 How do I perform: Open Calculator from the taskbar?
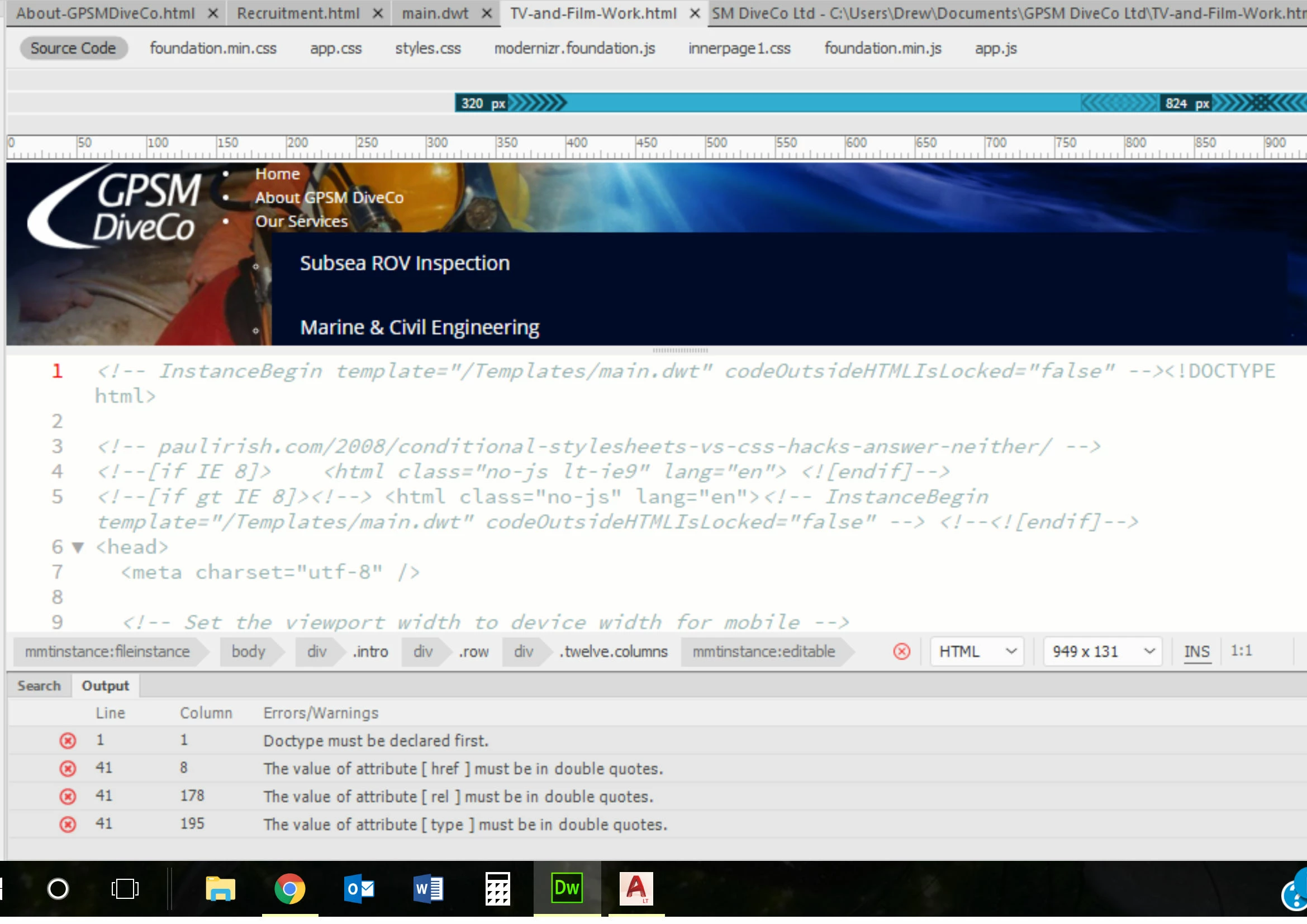pyautogui.click(x=497, y=889)
